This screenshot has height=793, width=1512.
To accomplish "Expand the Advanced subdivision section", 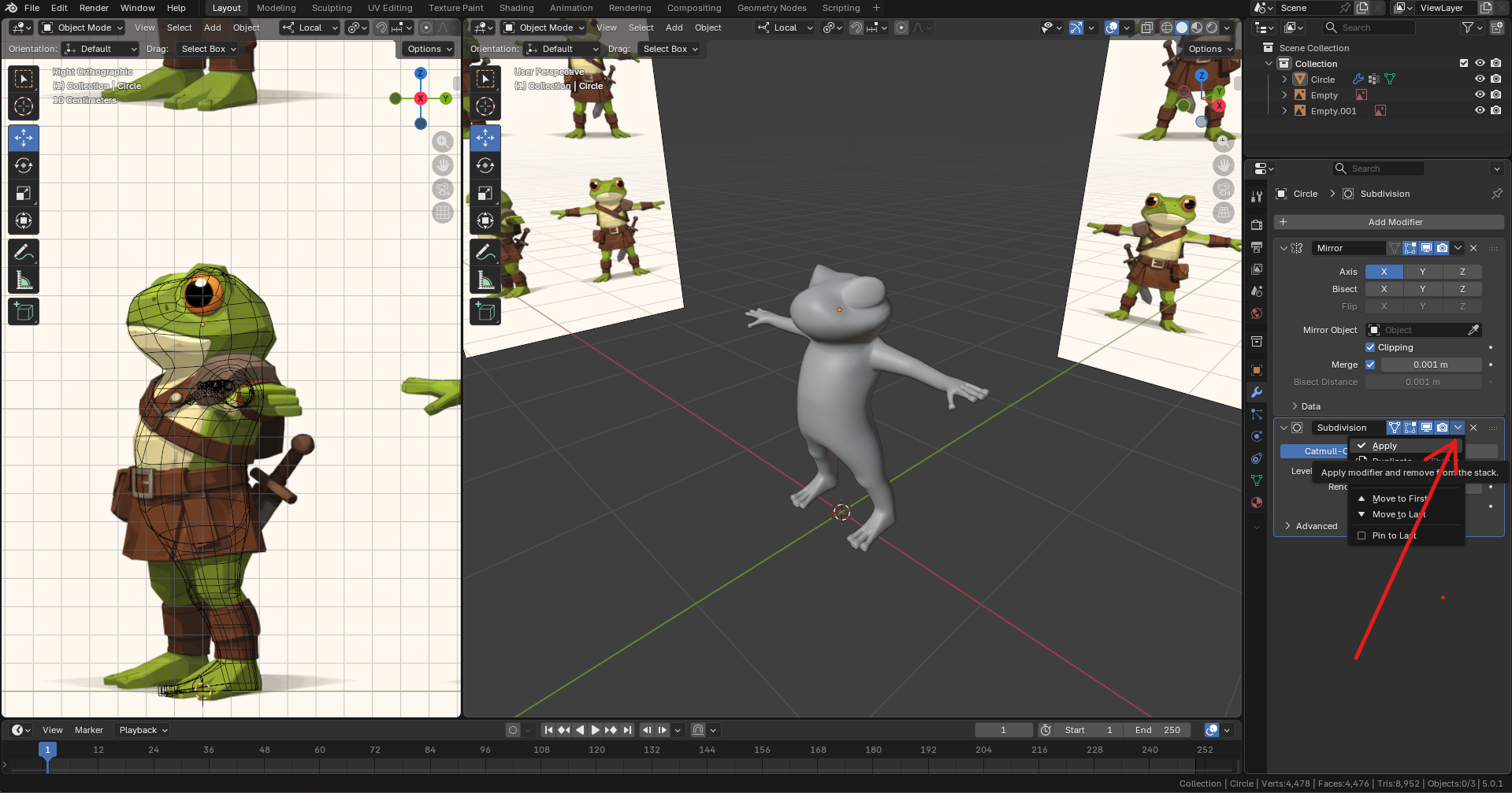I will [1316, 526].
